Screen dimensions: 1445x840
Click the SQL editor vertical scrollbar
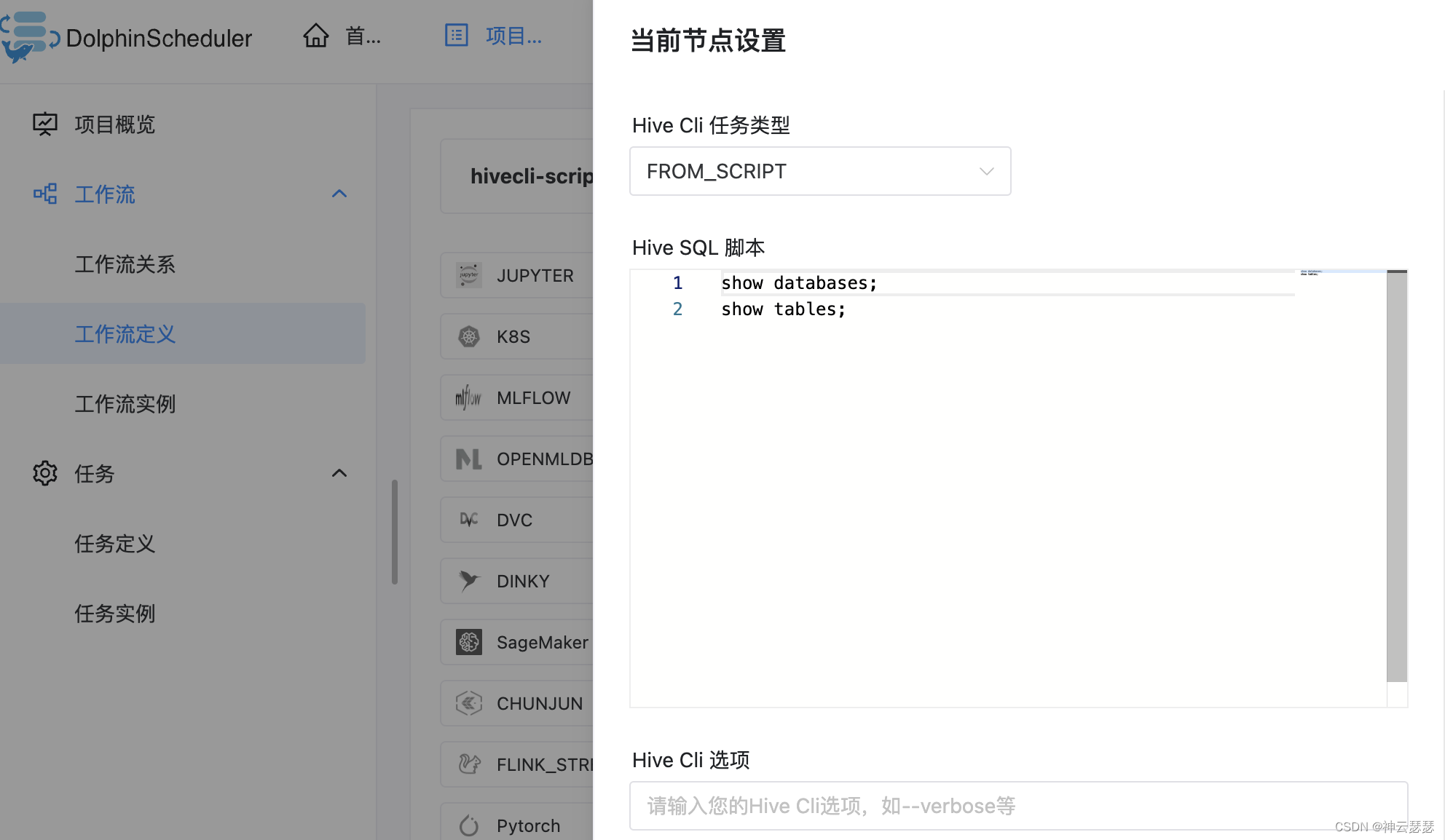point(1397,476)
